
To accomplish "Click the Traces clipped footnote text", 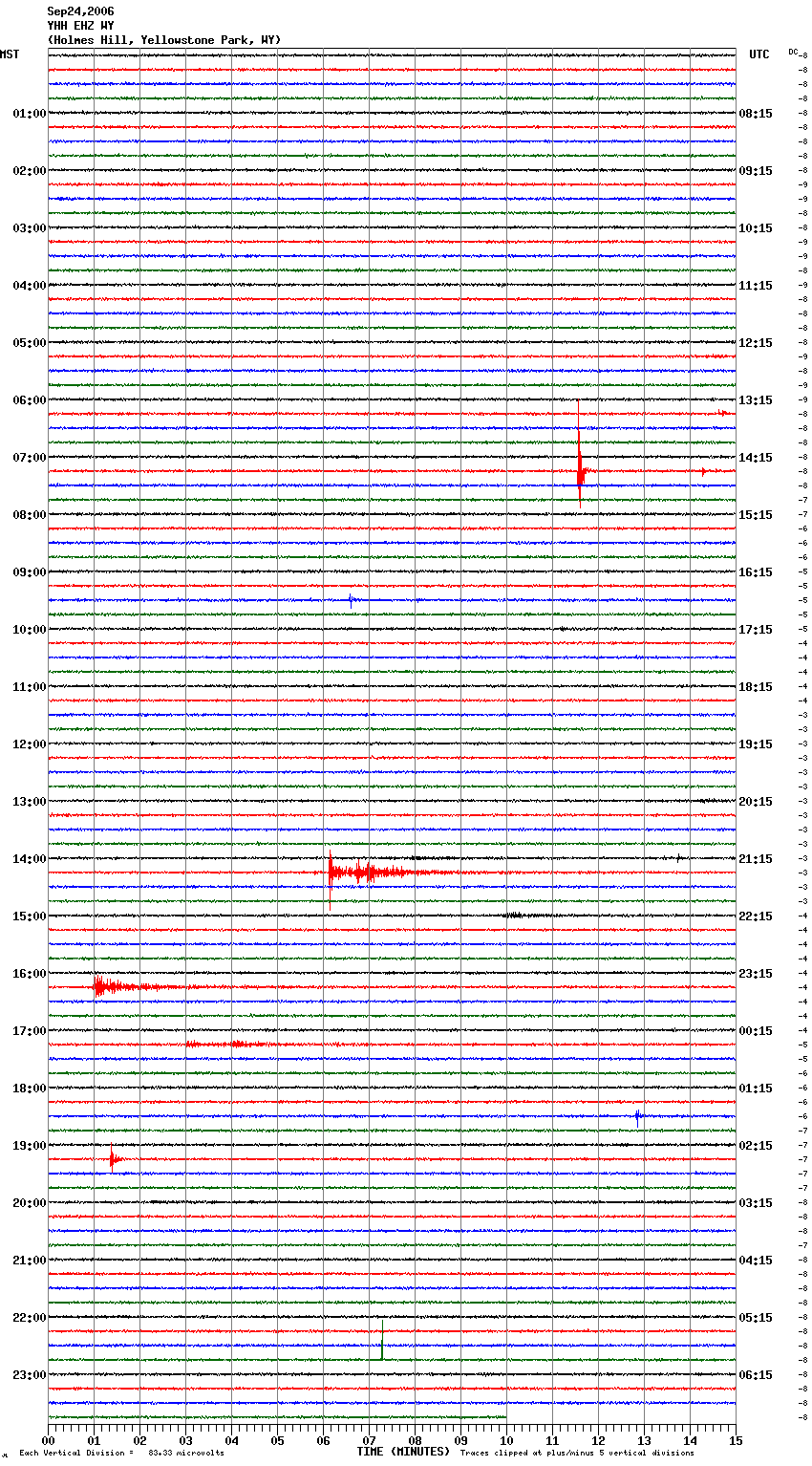I will (577, 1454).
